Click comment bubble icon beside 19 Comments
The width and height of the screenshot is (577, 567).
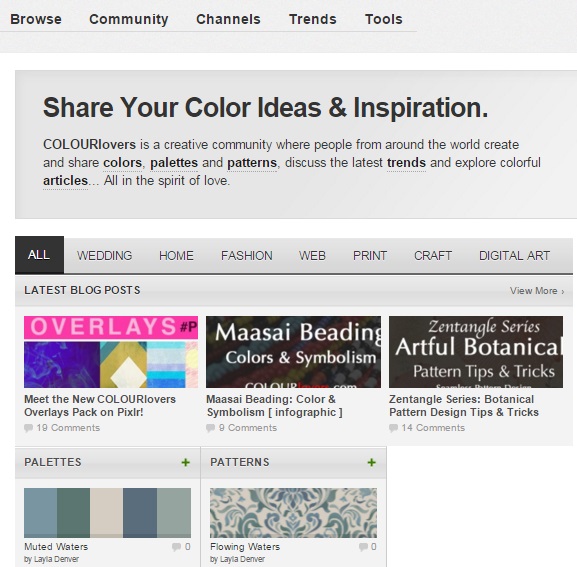pos(28,428)
